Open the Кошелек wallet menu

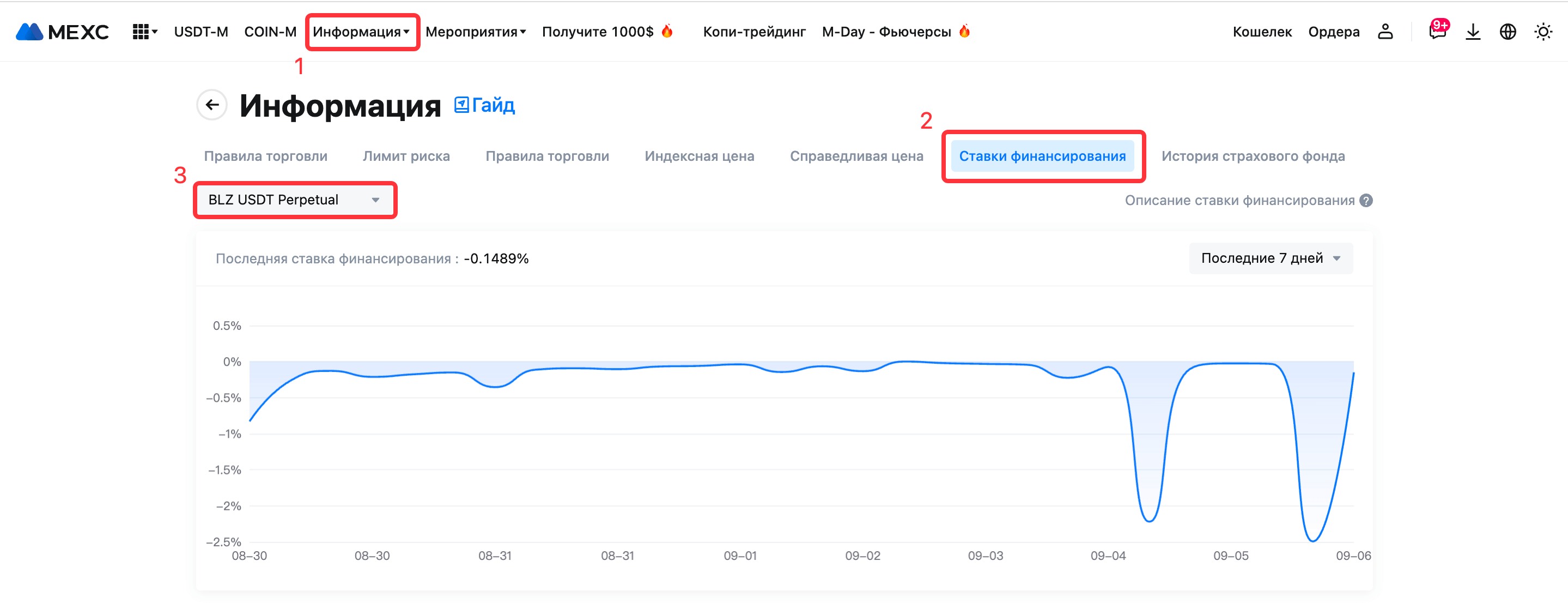tap(1262, 32)
